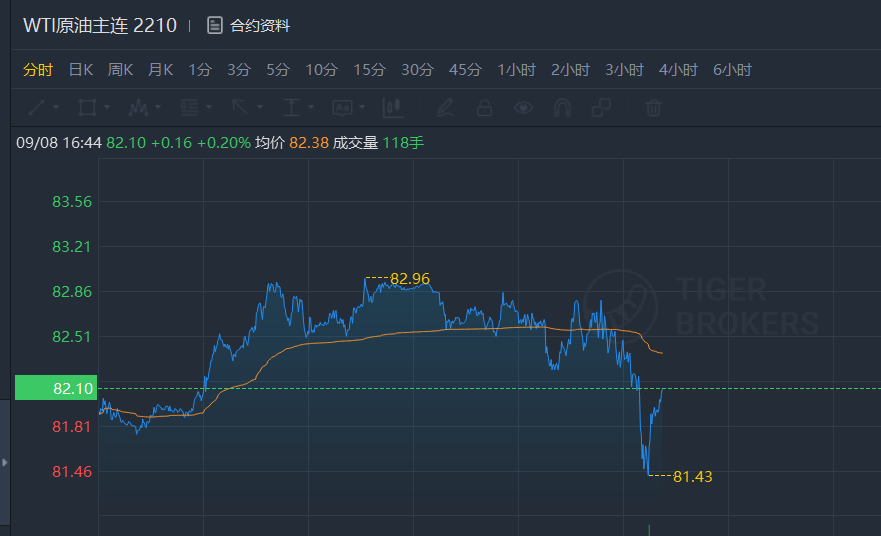The height and width of the screenshot is (536, 881).
Task: Select the rectangle shape tool
Action: point(87,107)
